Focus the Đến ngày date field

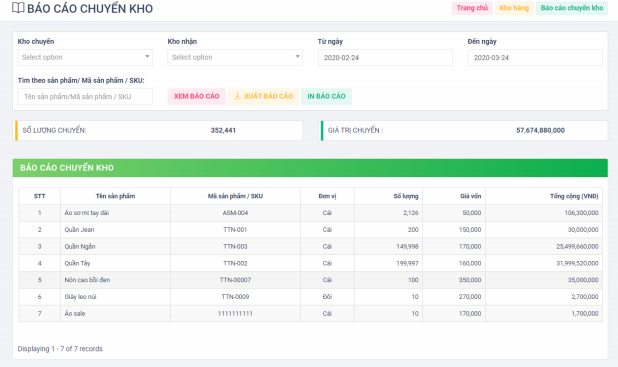[x=535, y=58]
